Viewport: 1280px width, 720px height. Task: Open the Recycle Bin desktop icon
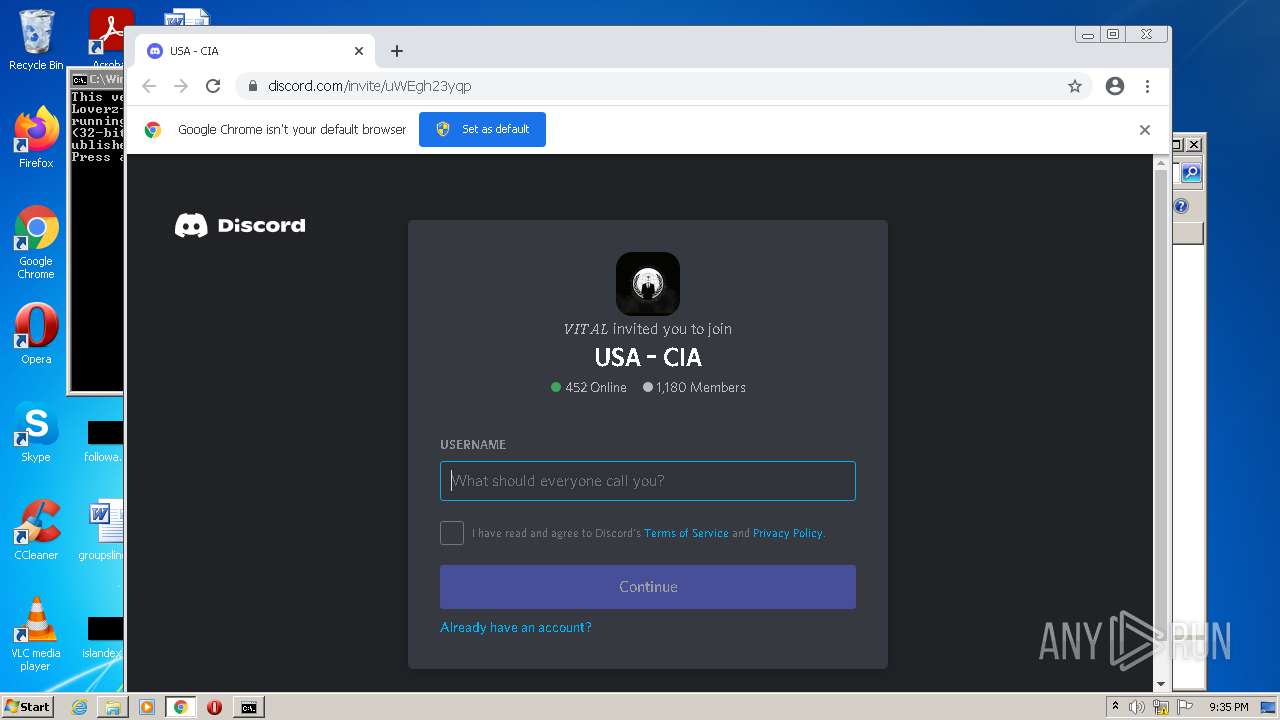[x=36, y=40]
